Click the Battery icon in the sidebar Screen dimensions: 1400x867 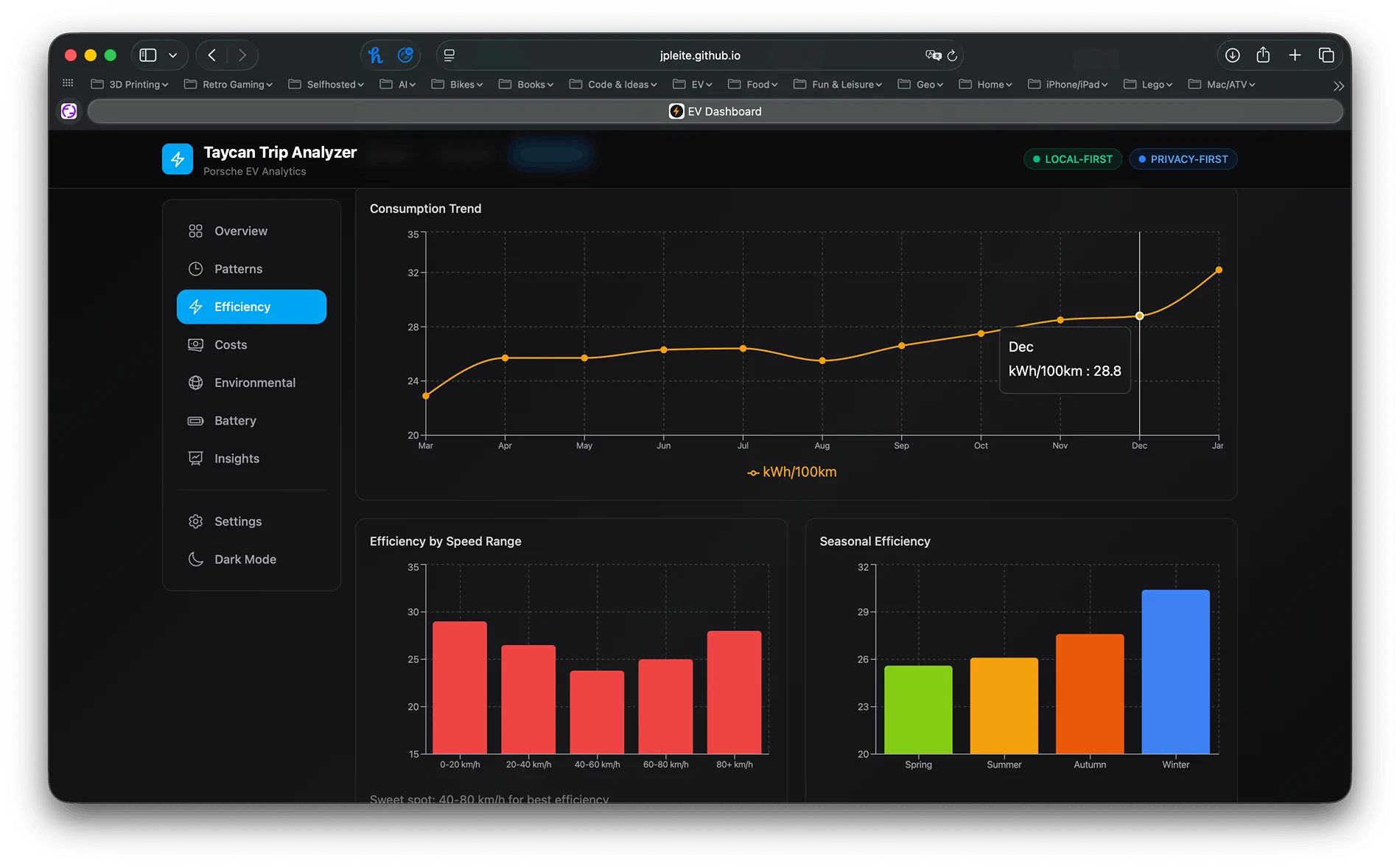tap(195, 420)
